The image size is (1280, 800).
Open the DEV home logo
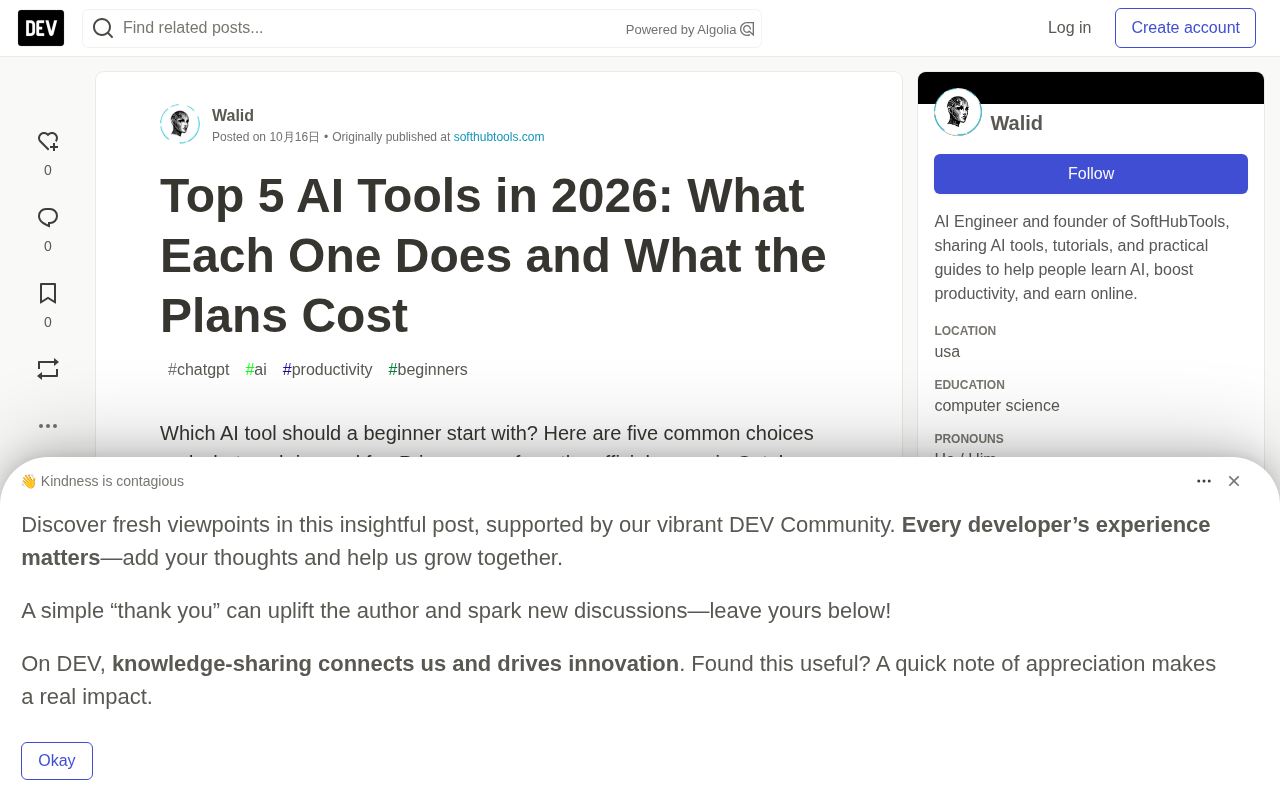coord(41,28)
